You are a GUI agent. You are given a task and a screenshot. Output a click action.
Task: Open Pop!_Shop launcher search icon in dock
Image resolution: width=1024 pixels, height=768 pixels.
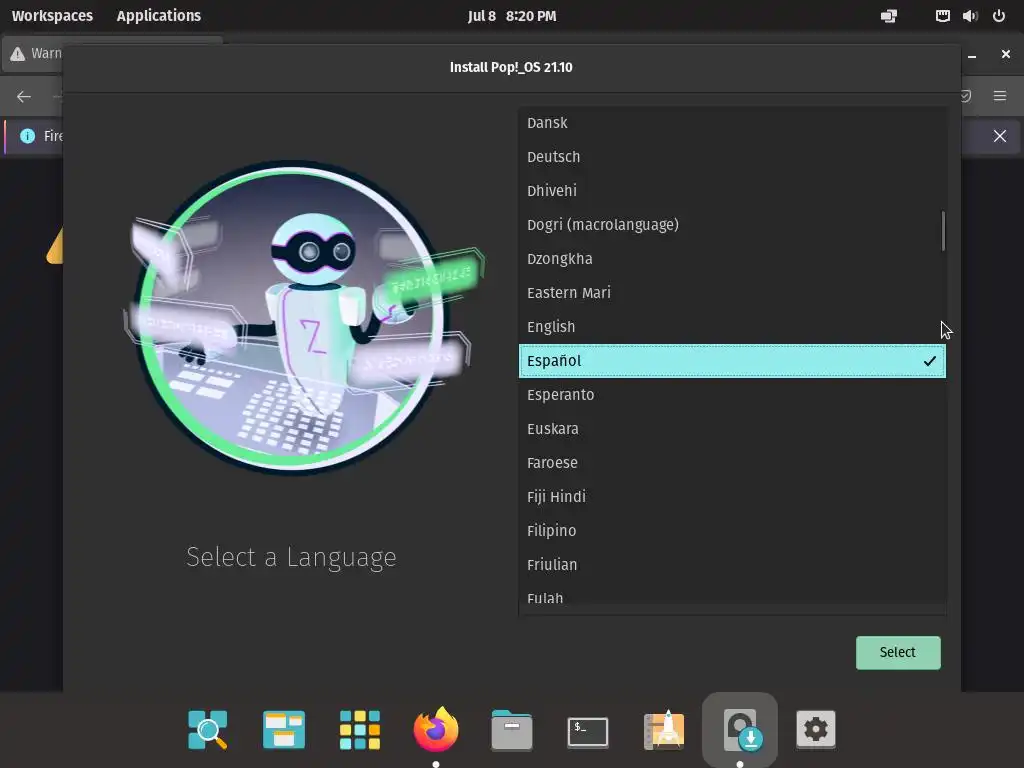208,729
